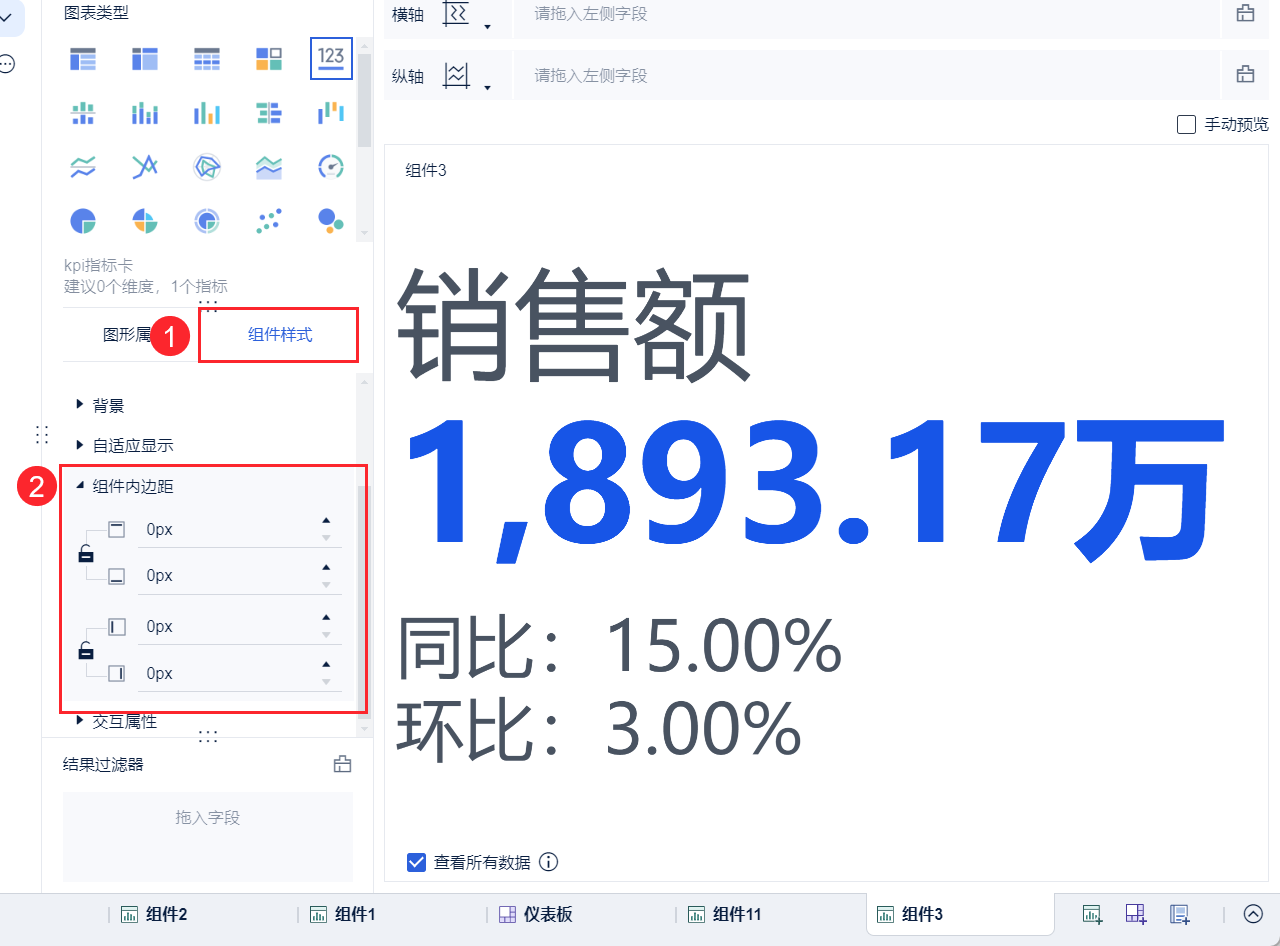Select the 组件3 tab

pos(960,914)
